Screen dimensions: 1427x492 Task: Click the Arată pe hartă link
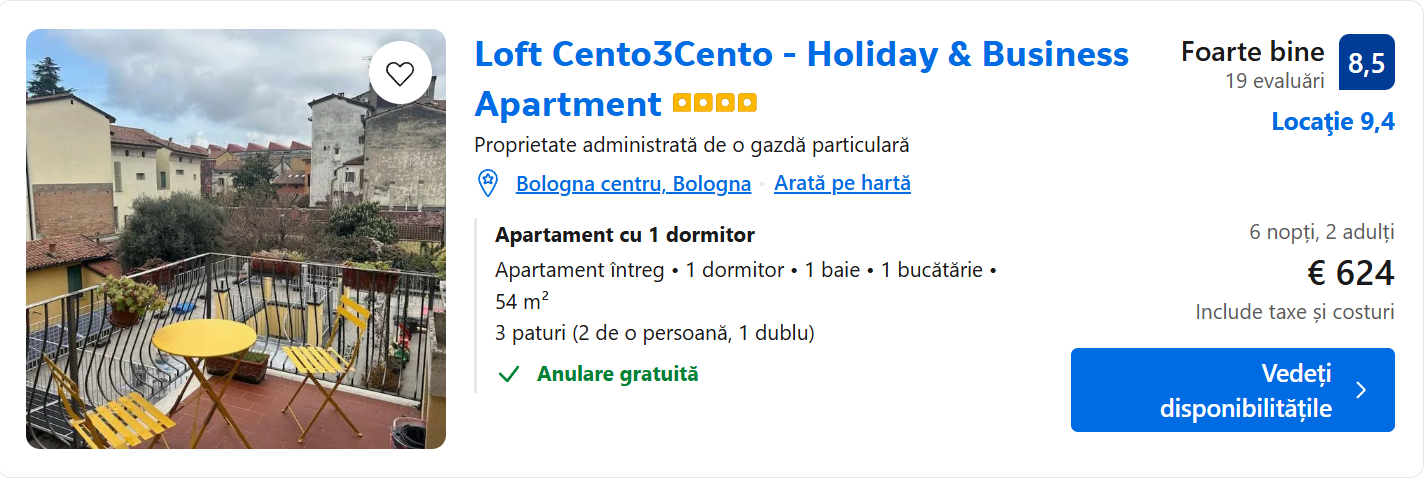[x=842, y=184]
